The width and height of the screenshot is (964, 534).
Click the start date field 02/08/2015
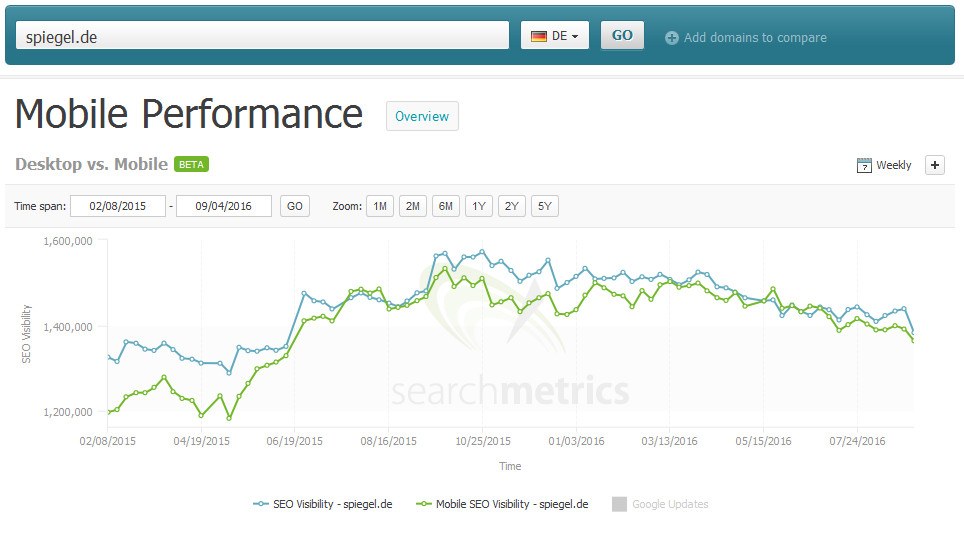[x=117, y=206]
